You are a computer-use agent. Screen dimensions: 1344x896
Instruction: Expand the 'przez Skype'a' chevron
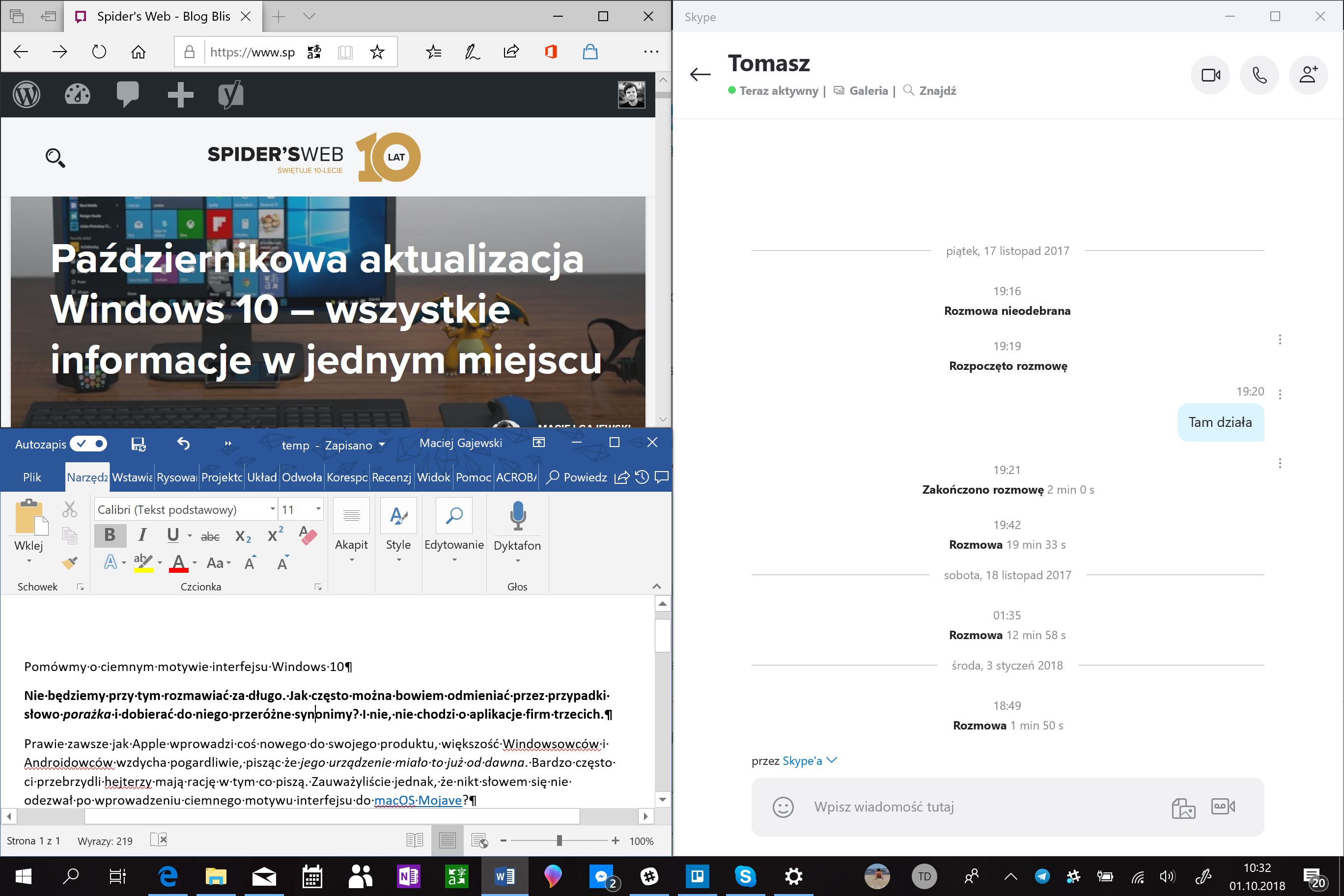pos(832,760)
